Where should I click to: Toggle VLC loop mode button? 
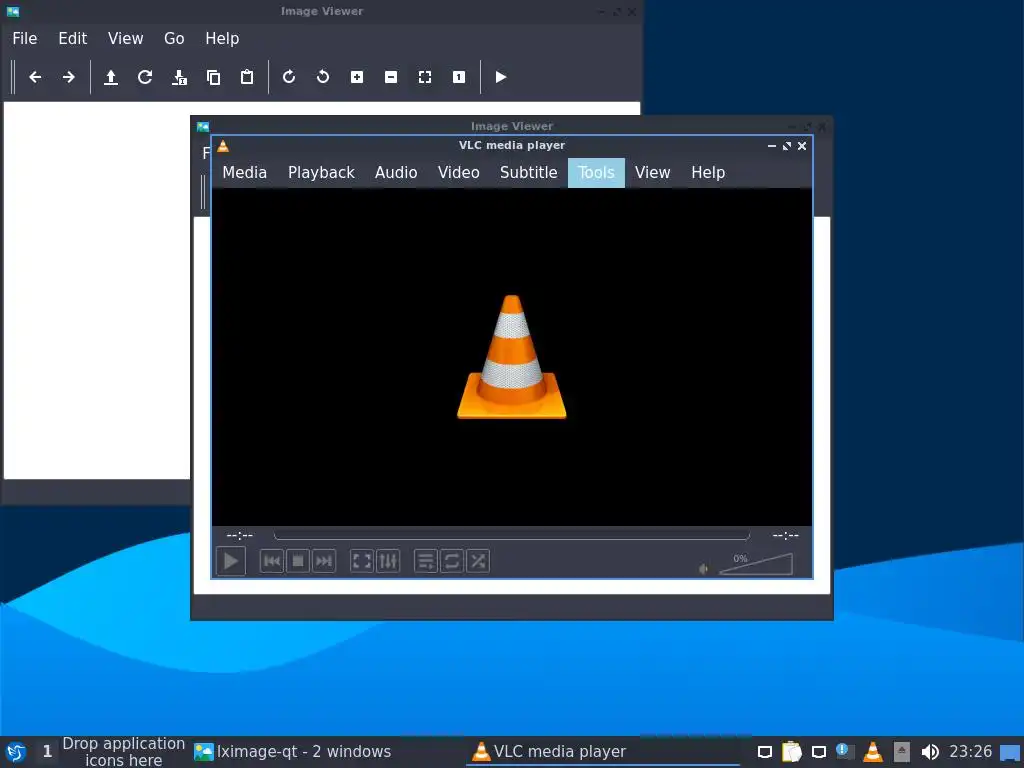point(452,561)
